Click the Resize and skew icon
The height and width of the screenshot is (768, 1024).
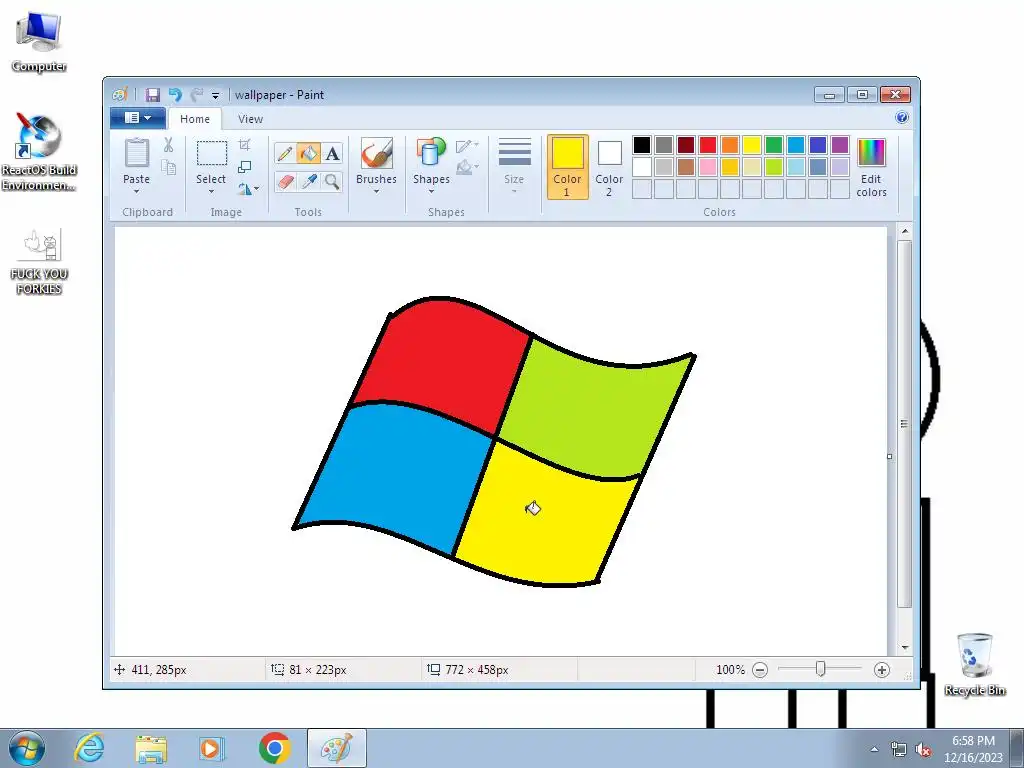point(244,167)
